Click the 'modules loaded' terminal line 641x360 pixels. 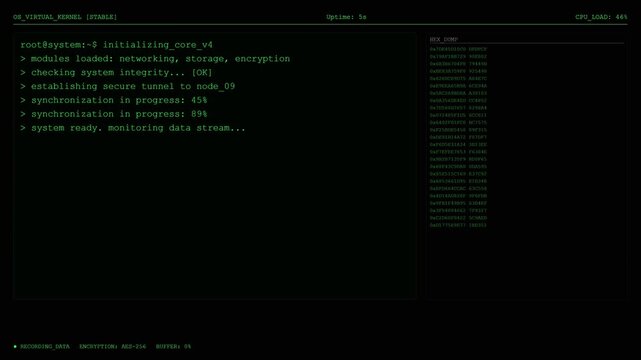coord(155,59)
